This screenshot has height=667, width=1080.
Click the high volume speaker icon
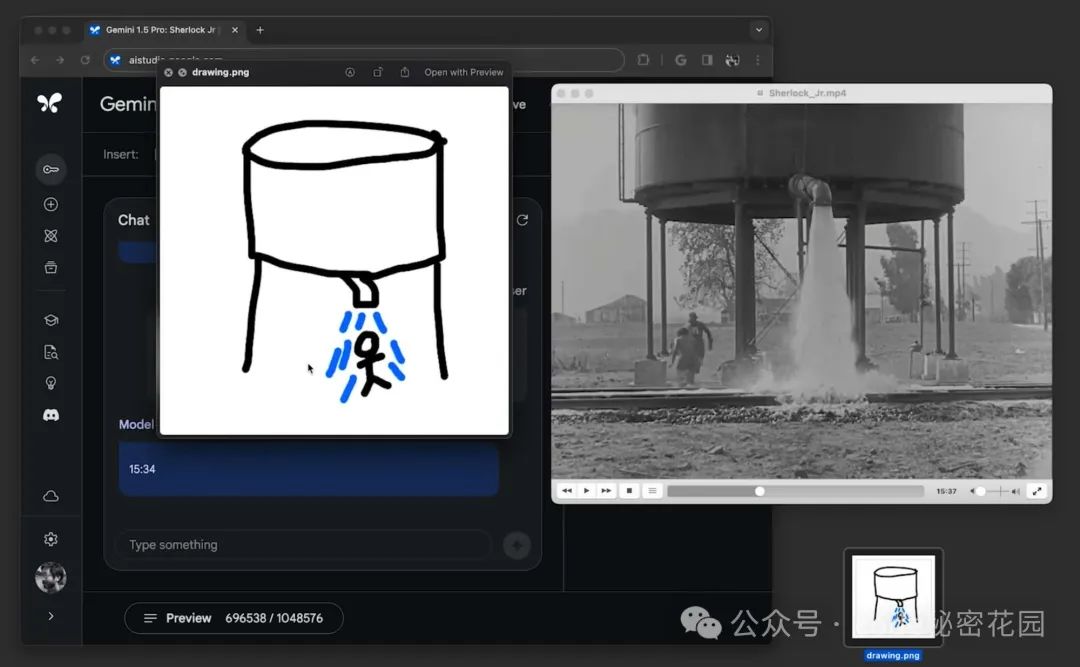tap(1015, 491)
